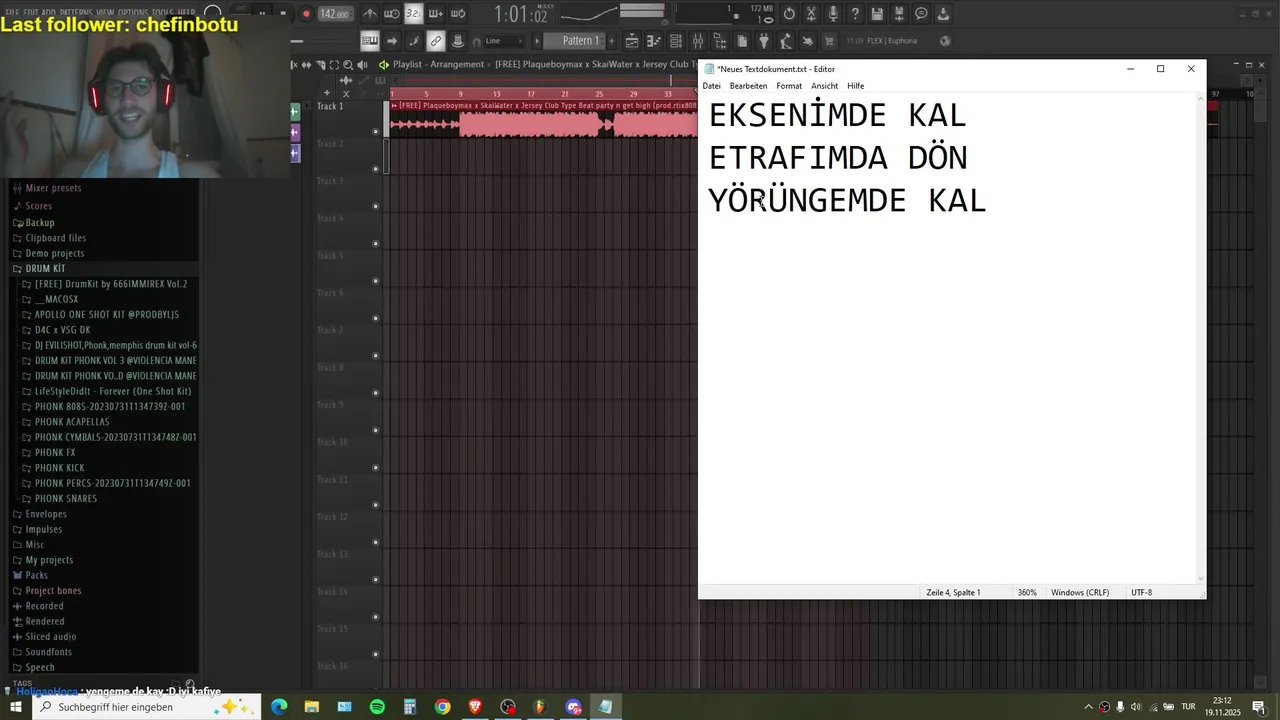Toggle the link multi-link to controllers icon
Screen dimensions: 1280x720
pos(436,41)
